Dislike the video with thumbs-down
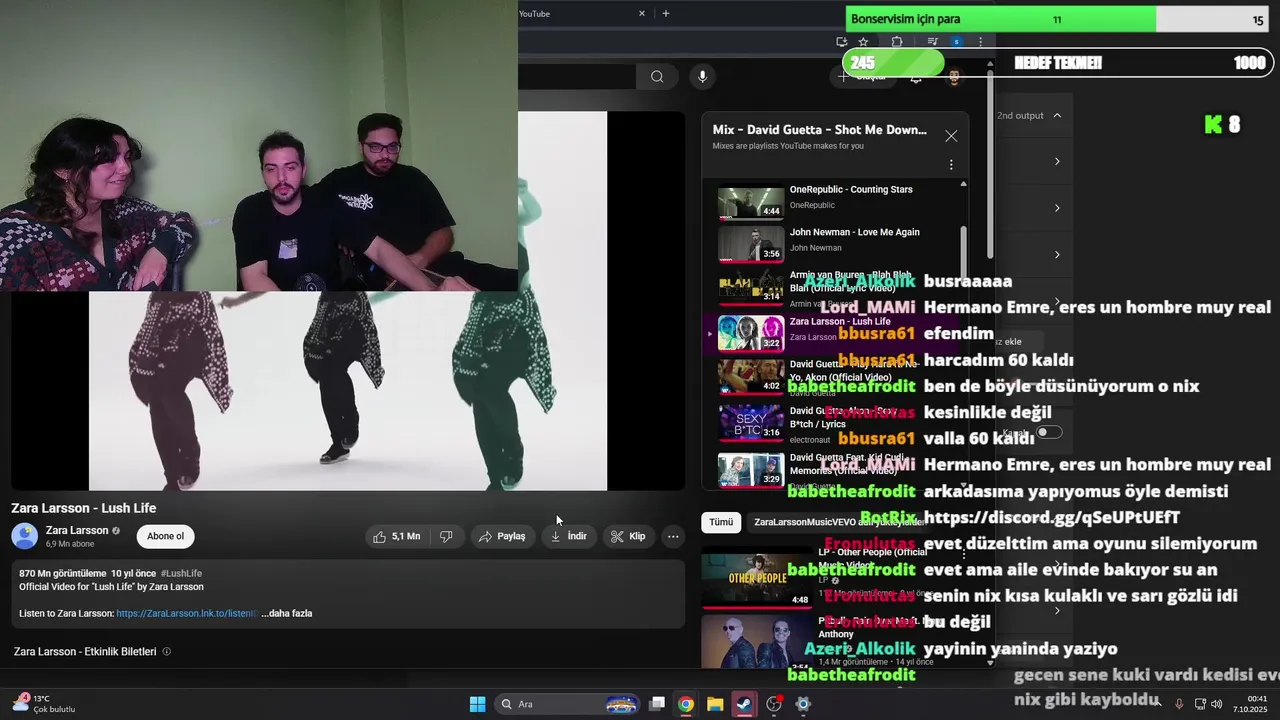 (446, 536)
